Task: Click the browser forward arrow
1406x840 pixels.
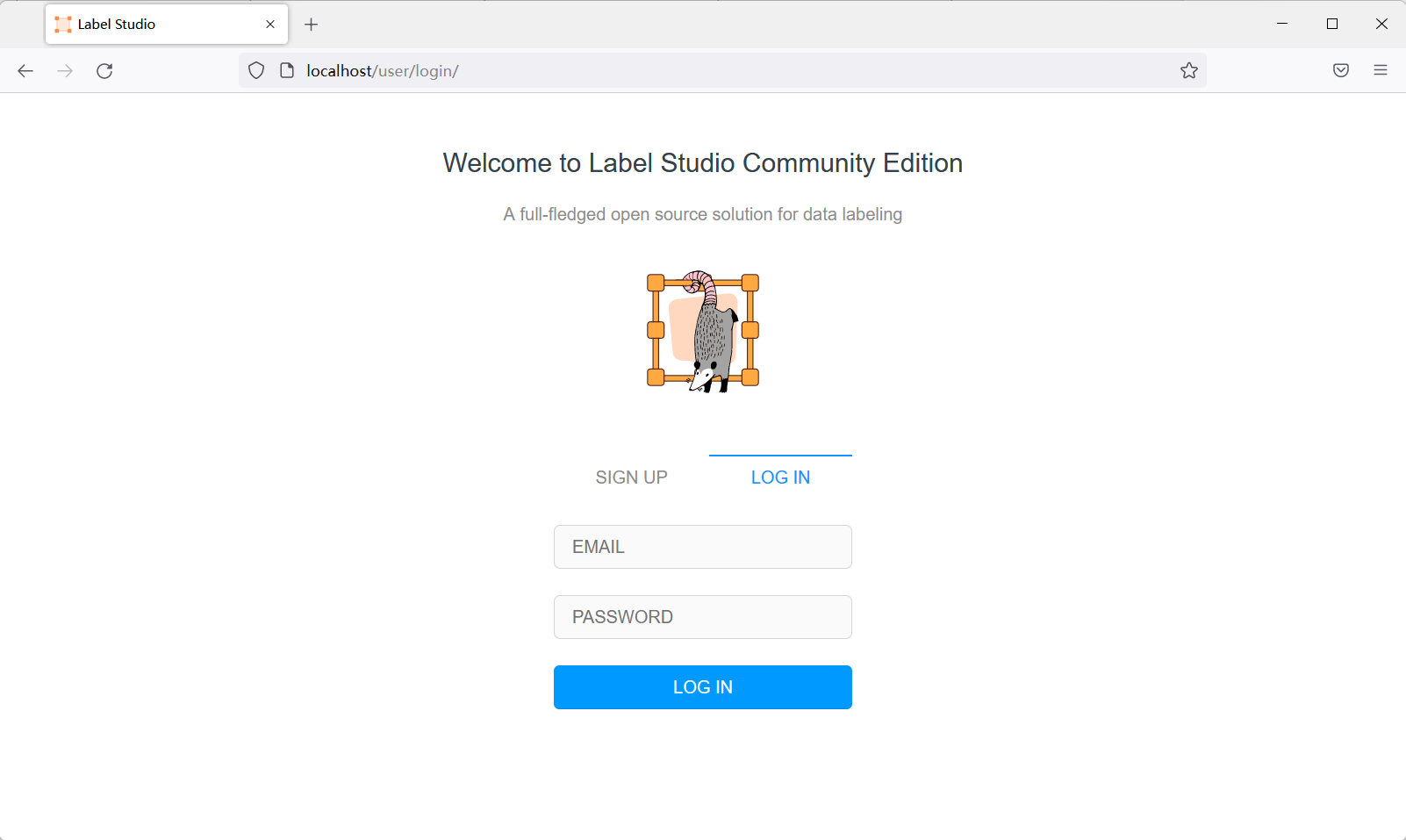Action: (65, 71)
